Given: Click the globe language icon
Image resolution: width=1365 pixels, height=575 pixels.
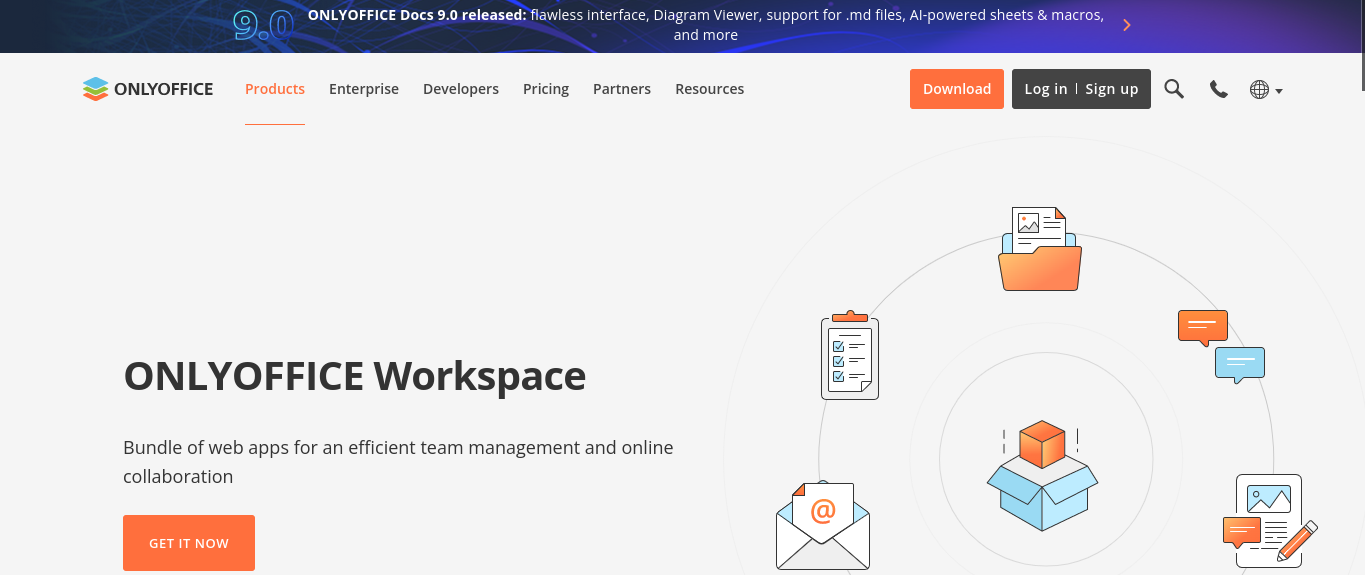Looking at the screenshot, I should (1259, 90).
